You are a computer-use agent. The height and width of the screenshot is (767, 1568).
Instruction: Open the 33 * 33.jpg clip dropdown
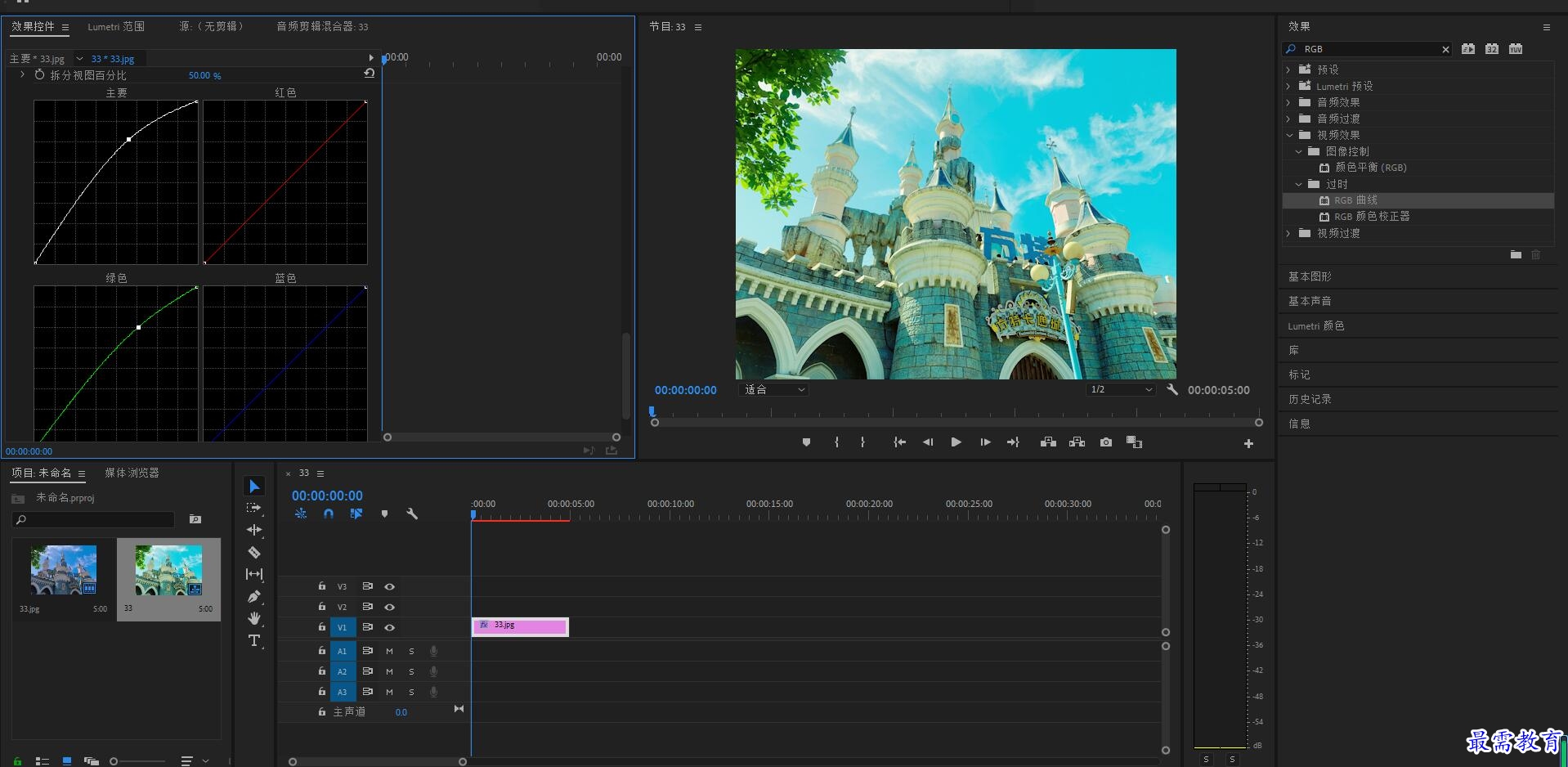coord(79,59)
